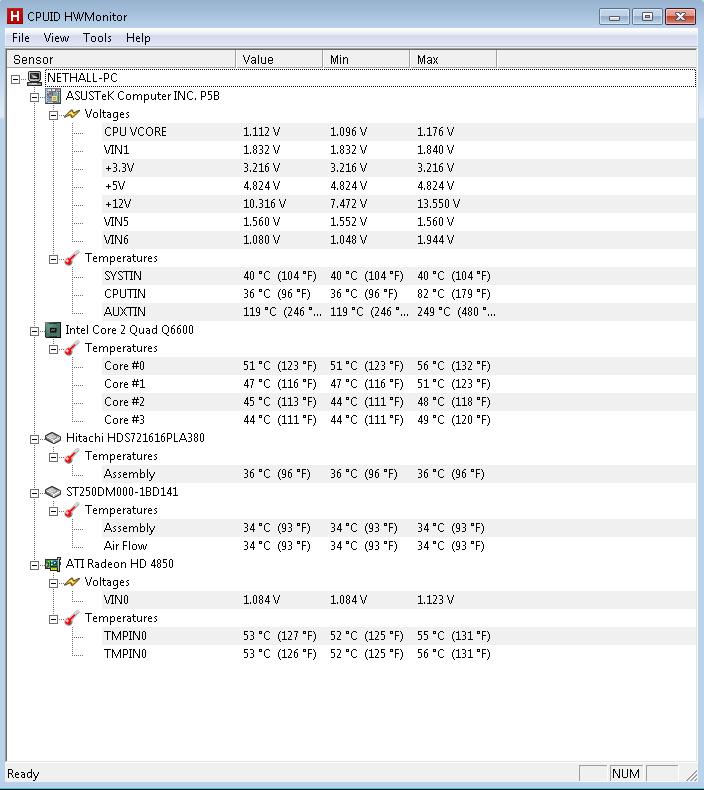Select the +3.3V voltage row

pyautogui.click(x=399, y=168)
